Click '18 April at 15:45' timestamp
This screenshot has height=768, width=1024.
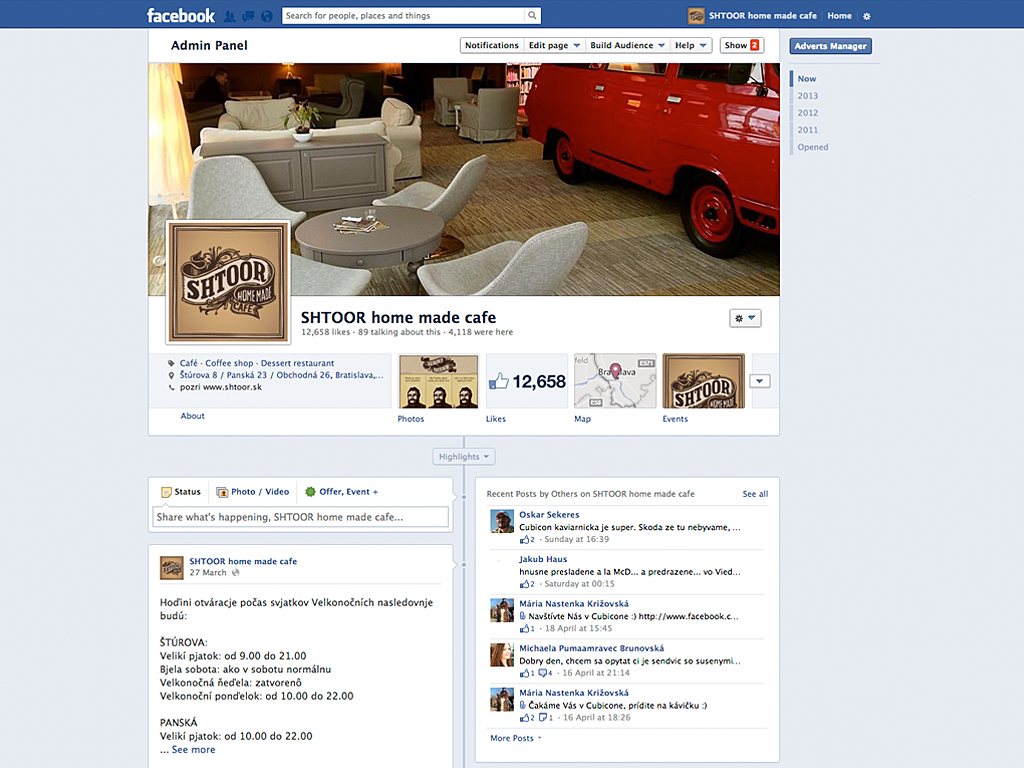pos(579,628)
